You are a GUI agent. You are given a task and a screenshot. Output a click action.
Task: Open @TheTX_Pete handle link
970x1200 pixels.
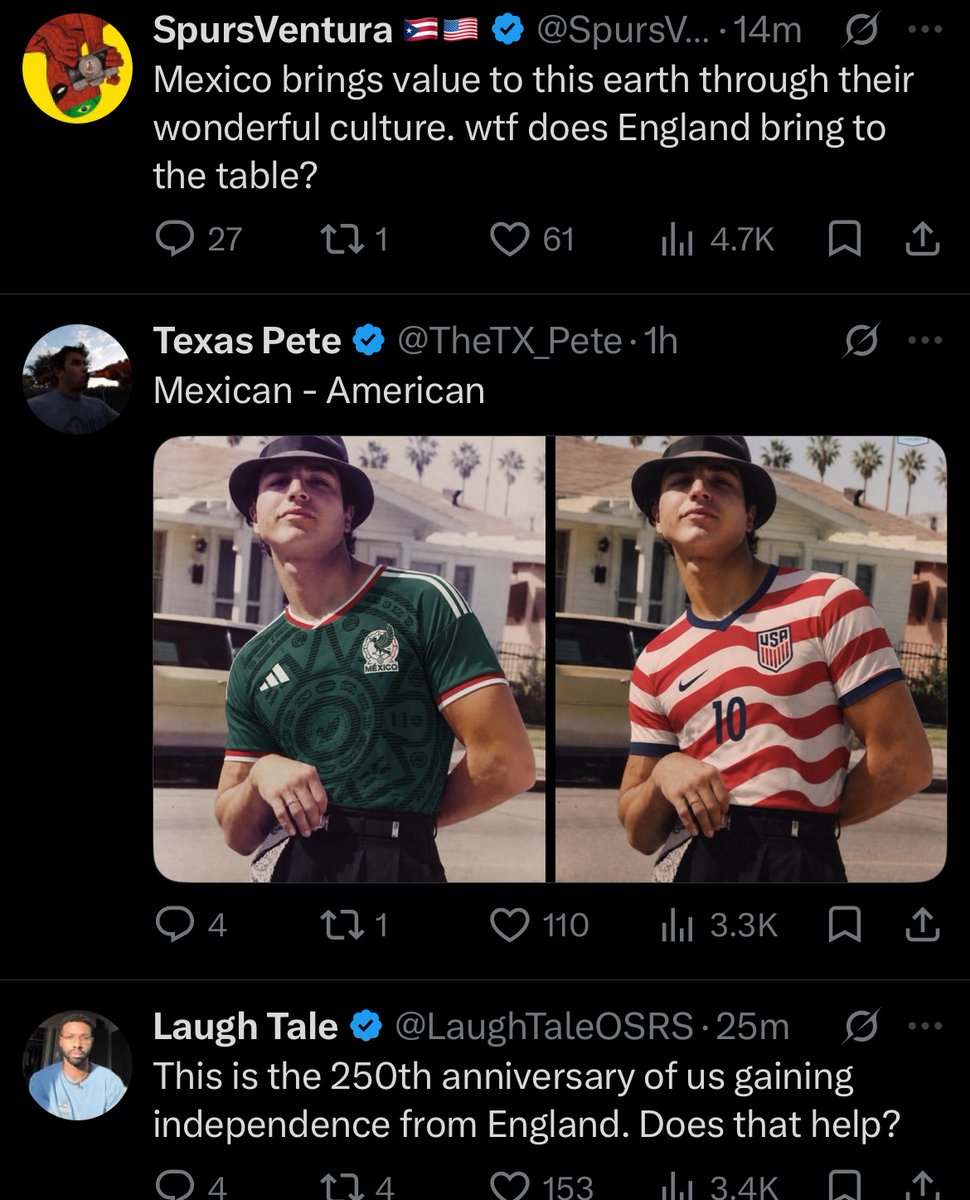point(510,342)
